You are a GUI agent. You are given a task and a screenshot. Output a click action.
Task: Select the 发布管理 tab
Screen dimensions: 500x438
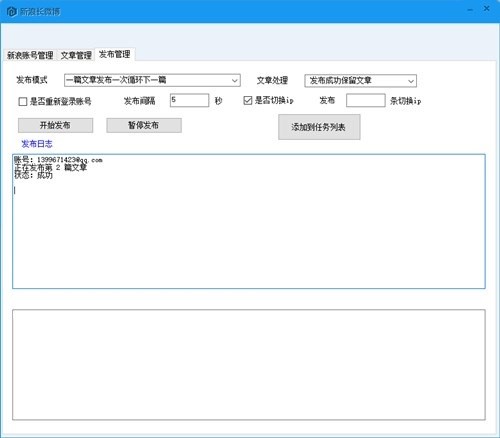(x=114, y=54)
